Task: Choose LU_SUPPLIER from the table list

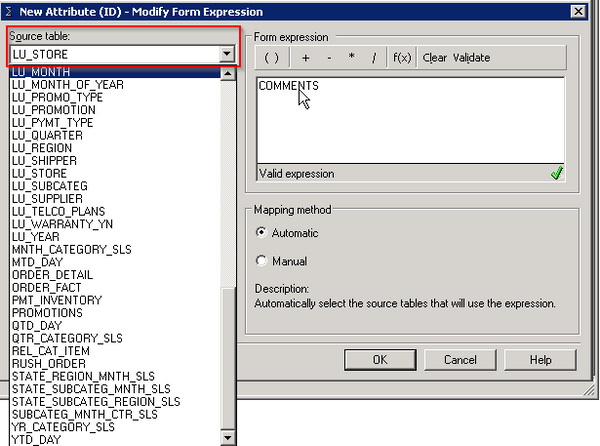Action: (48, 198)
